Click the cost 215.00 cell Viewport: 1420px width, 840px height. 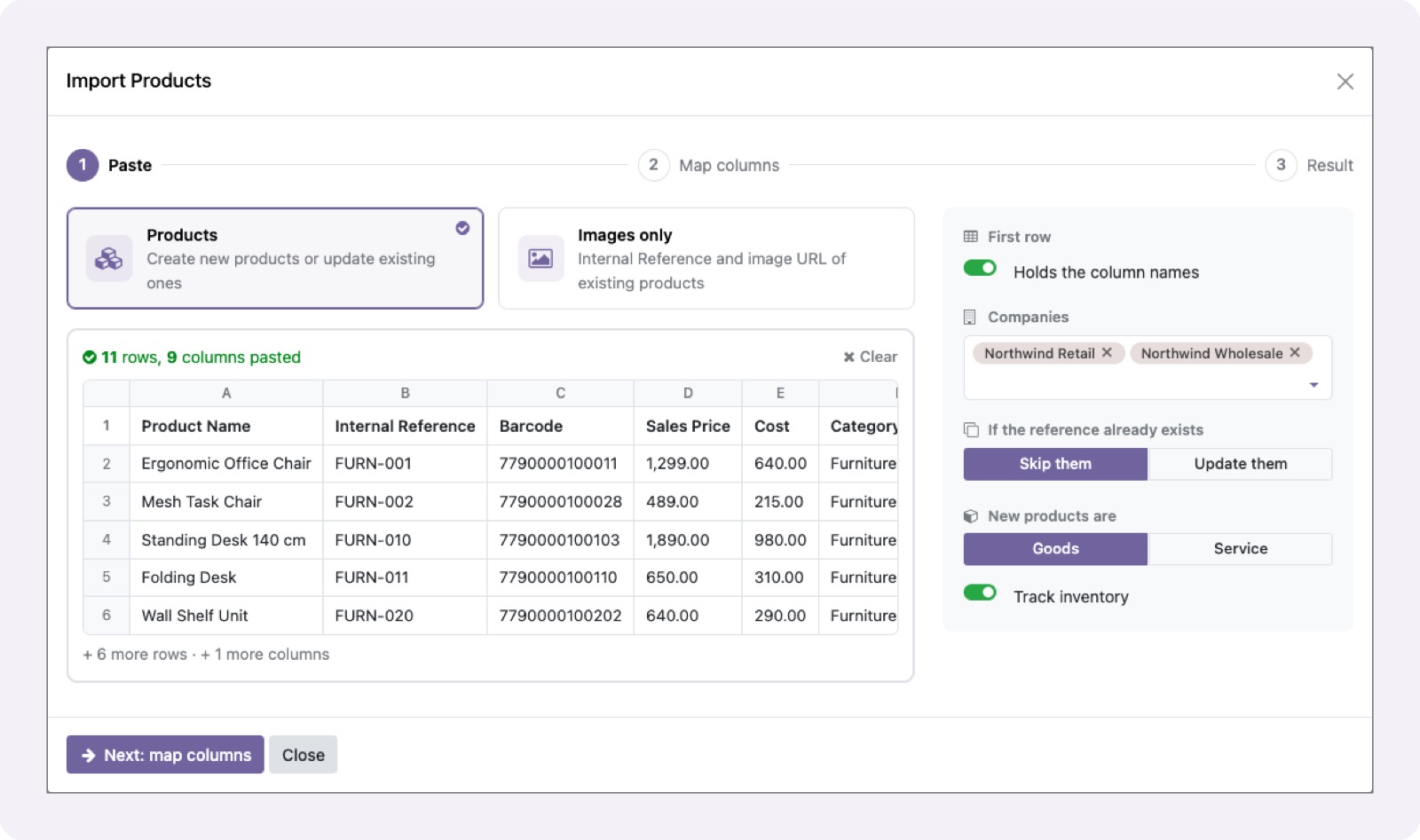click(x=780, y=502)
